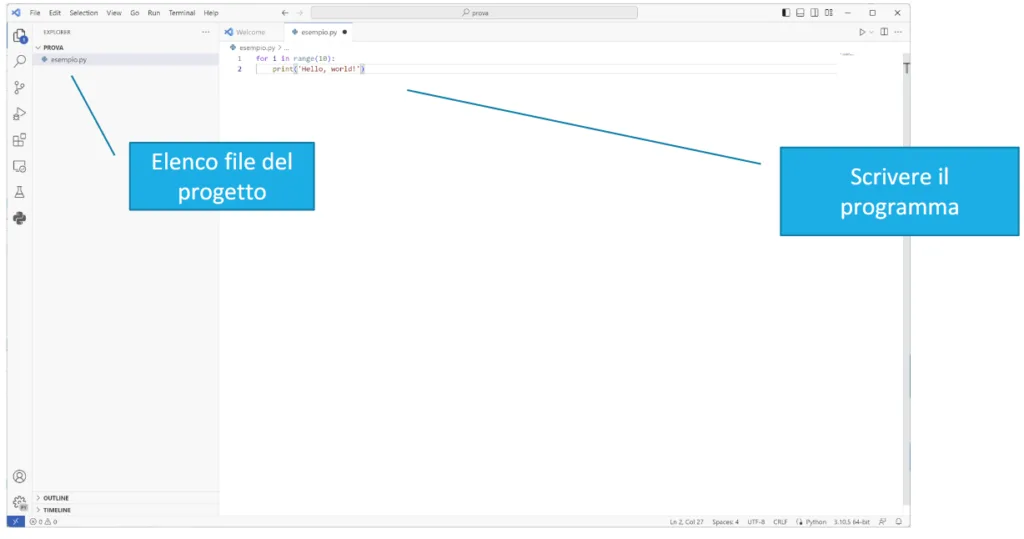The height and width of the screenshot is (539, 1024).
Task: Click the prova search box in title bar
Action: point(474,12)
